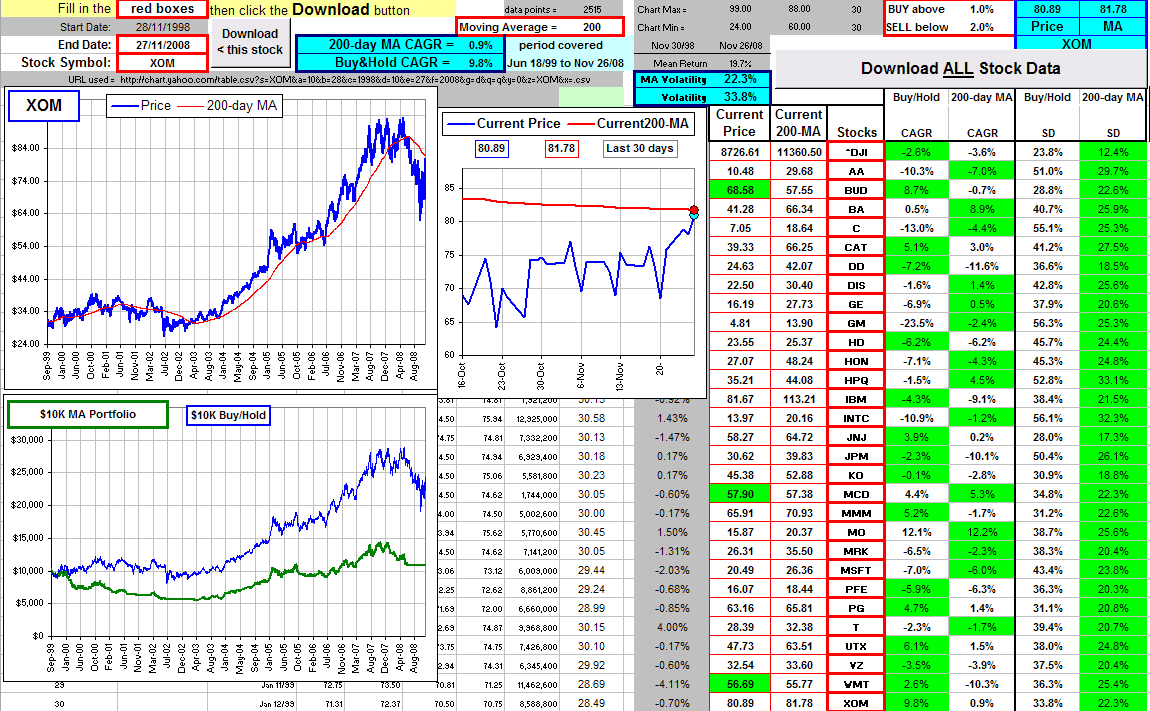Click the GM Buy/Hold CAGR -23.5% cell
This screenshot has width=1150, height=711.
coord(917,324)
